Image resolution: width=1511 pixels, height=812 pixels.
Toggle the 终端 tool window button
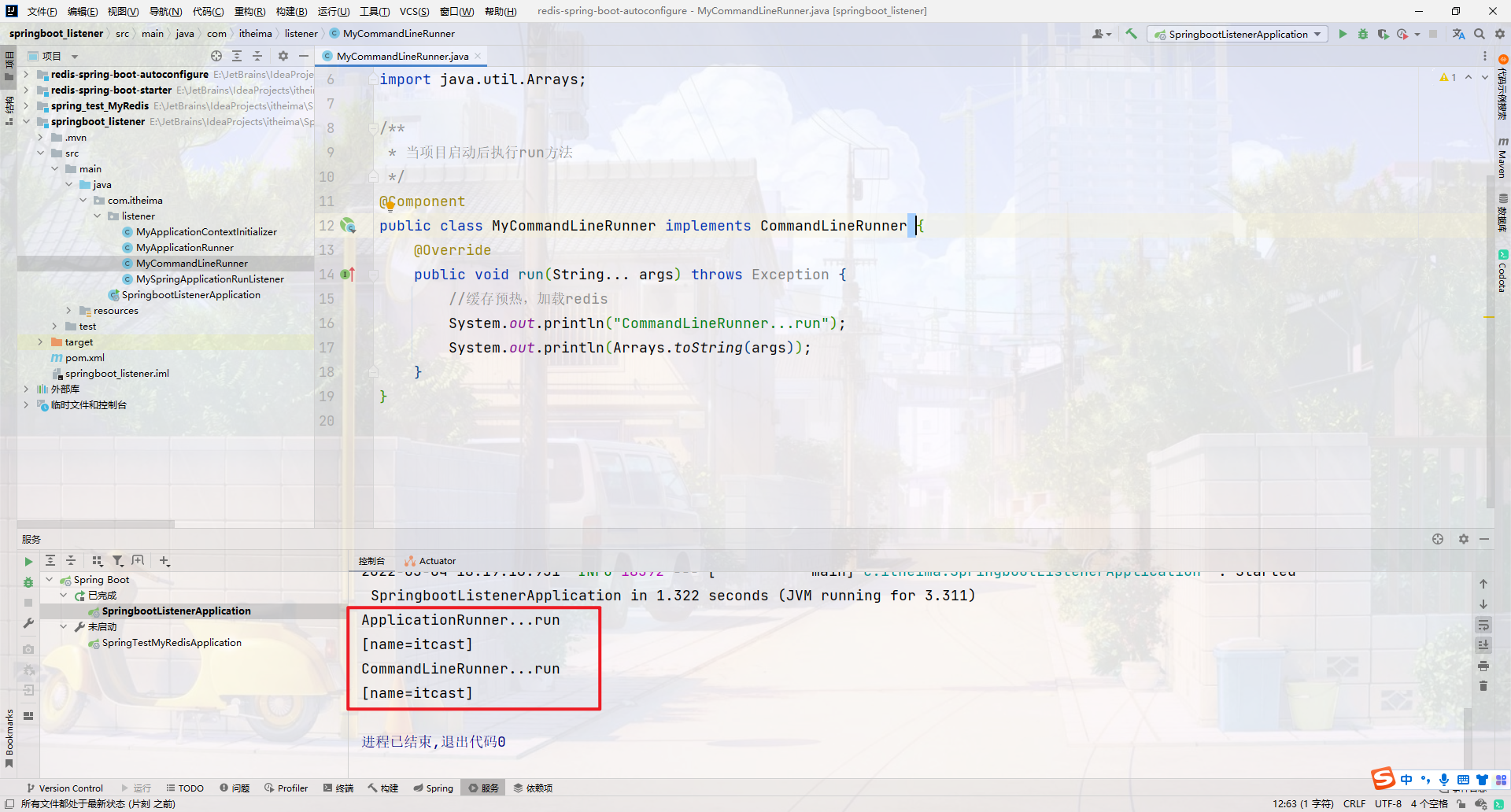(x=338, y=788)
